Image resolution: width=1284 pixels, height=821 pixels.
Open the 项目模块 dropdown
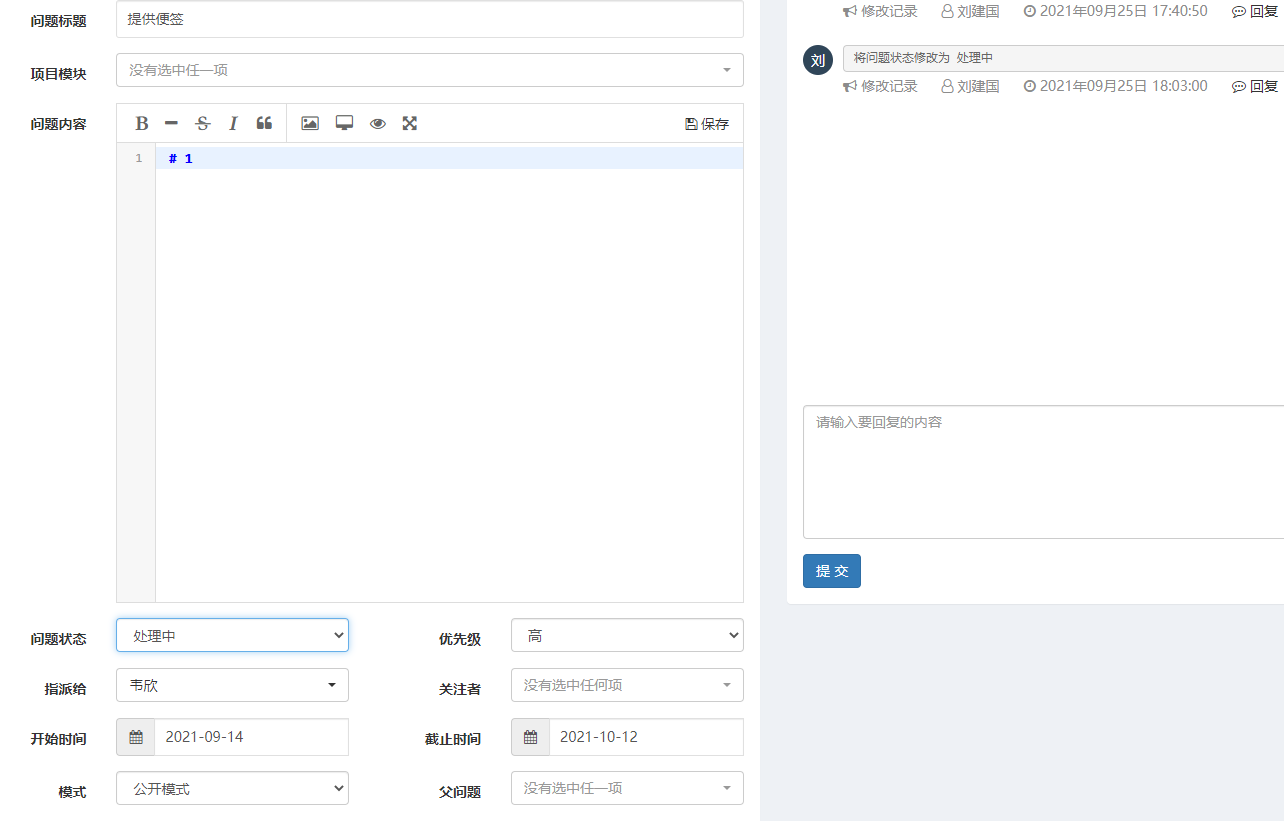429,70
